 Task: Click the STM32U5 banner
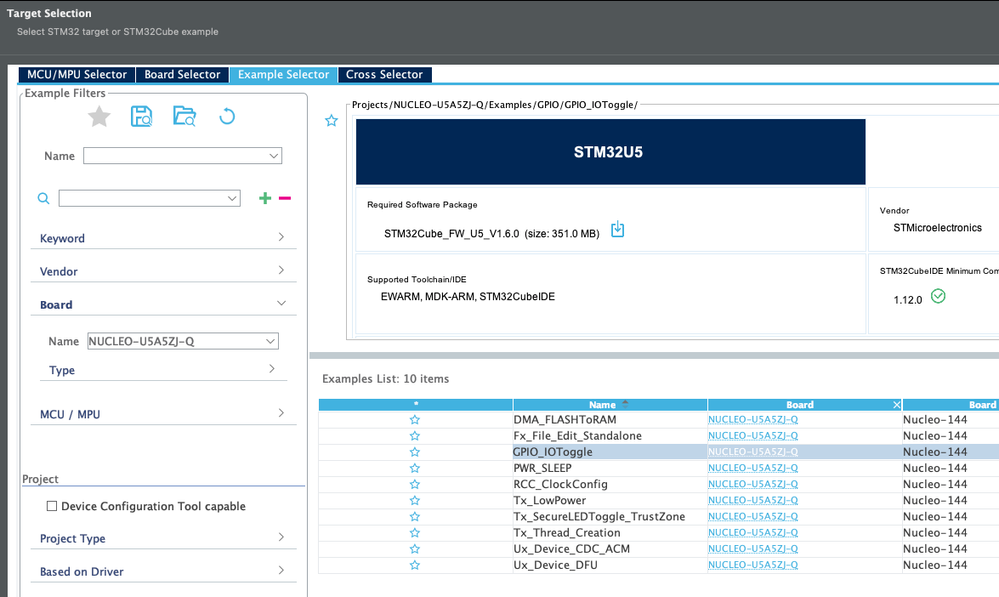(x=610, y=152)
